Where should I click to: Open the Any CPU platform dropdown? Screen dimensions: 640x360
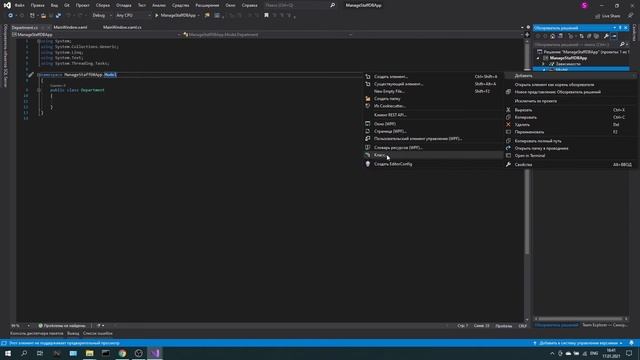(133, 16)
